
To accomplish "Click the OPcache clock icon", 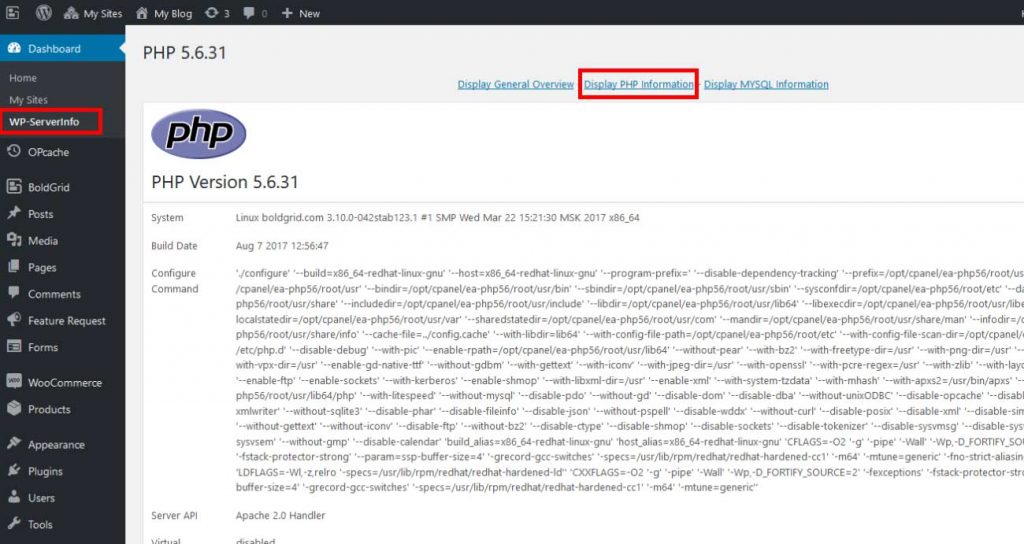I will (14, 152).
